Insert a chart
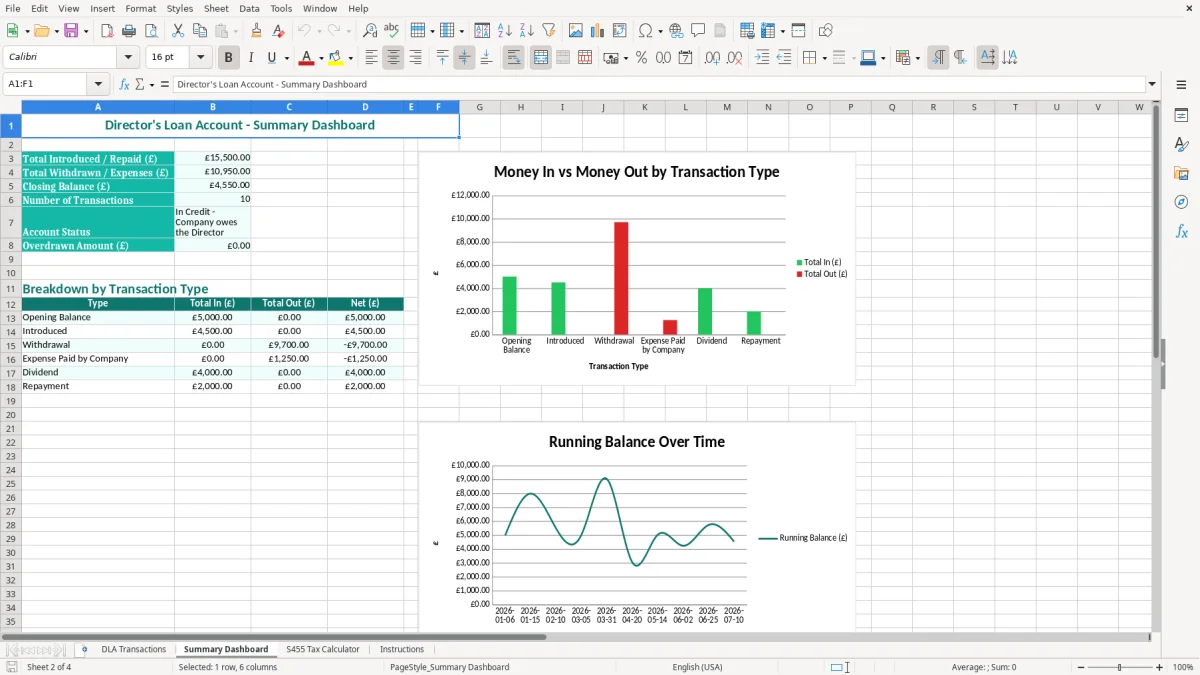Viewport: 1200px width, 675px height. (x=599, y=31)
